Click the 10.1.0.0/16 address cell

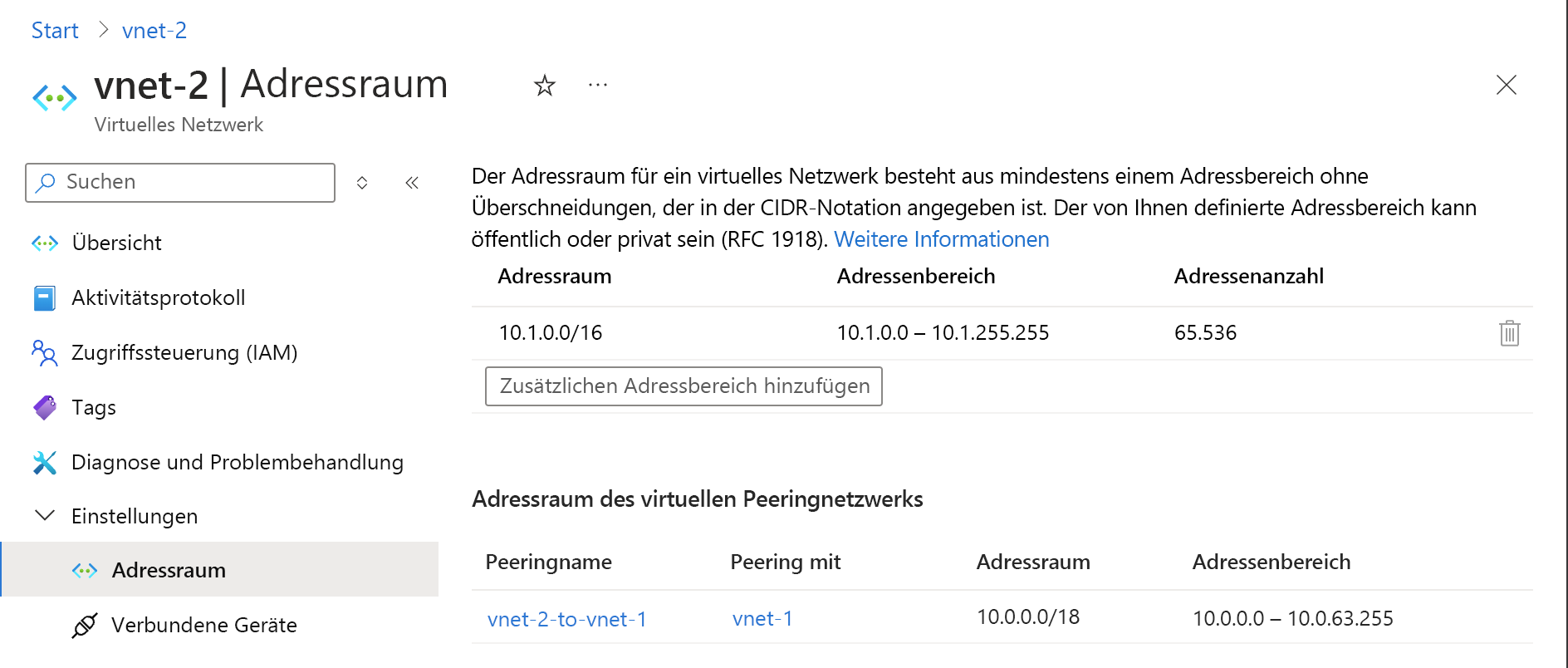coord(551,333)
